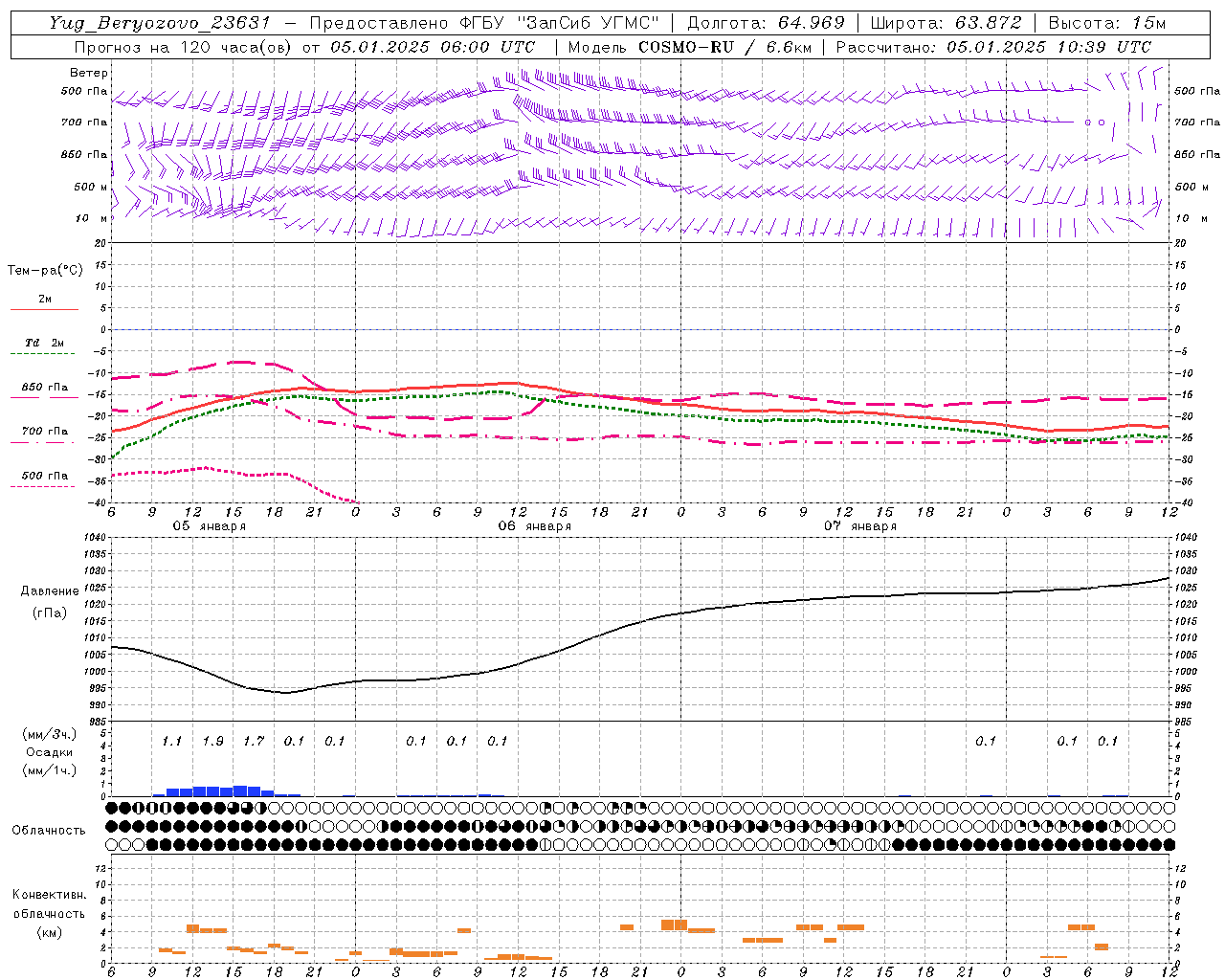The image size is (1225, 980).
Task: Click the Тем-ра(°C) axis label
Action: 45,271
